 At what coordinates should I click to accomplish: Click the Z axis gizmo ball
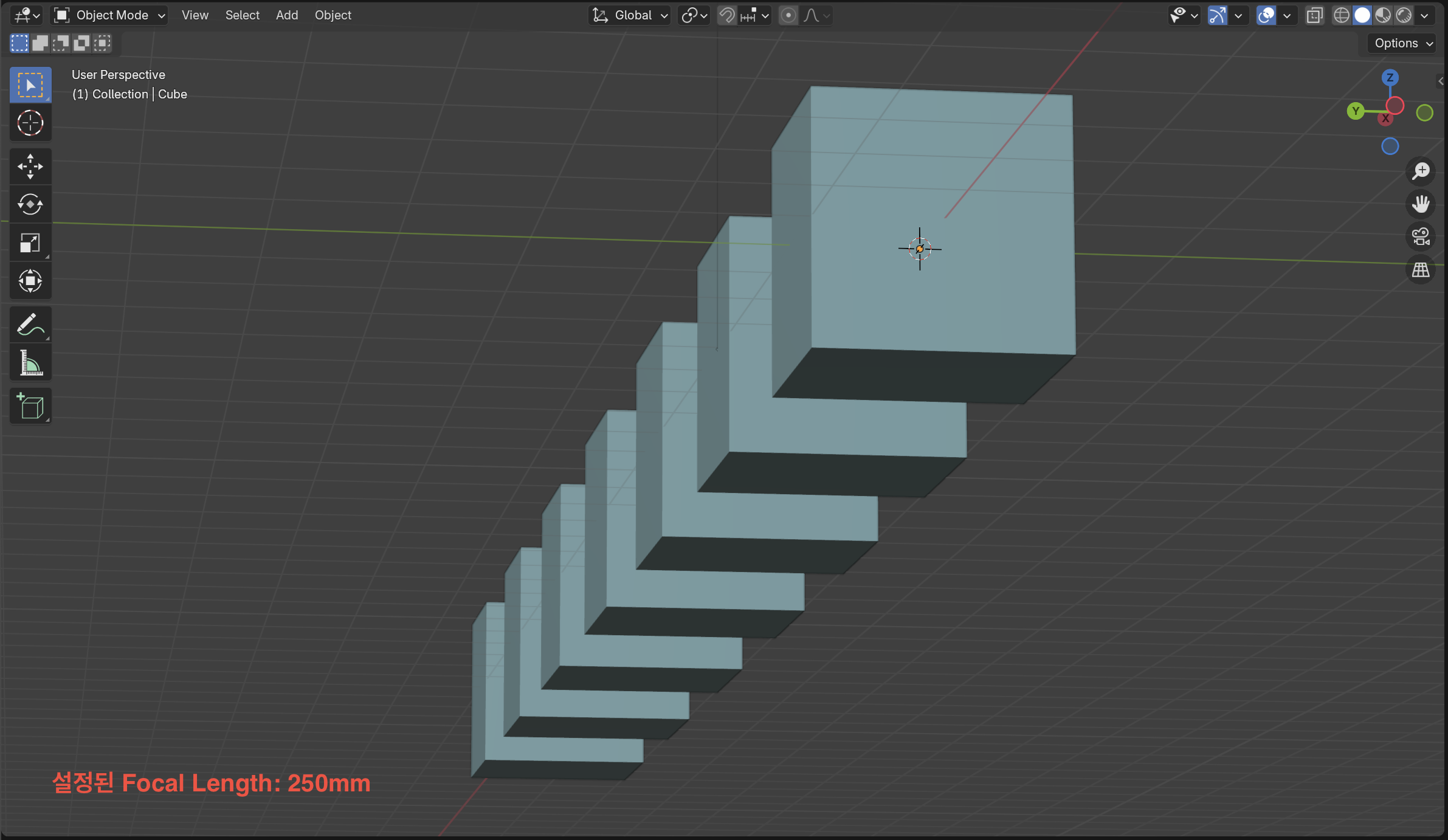click(1390, 78)
